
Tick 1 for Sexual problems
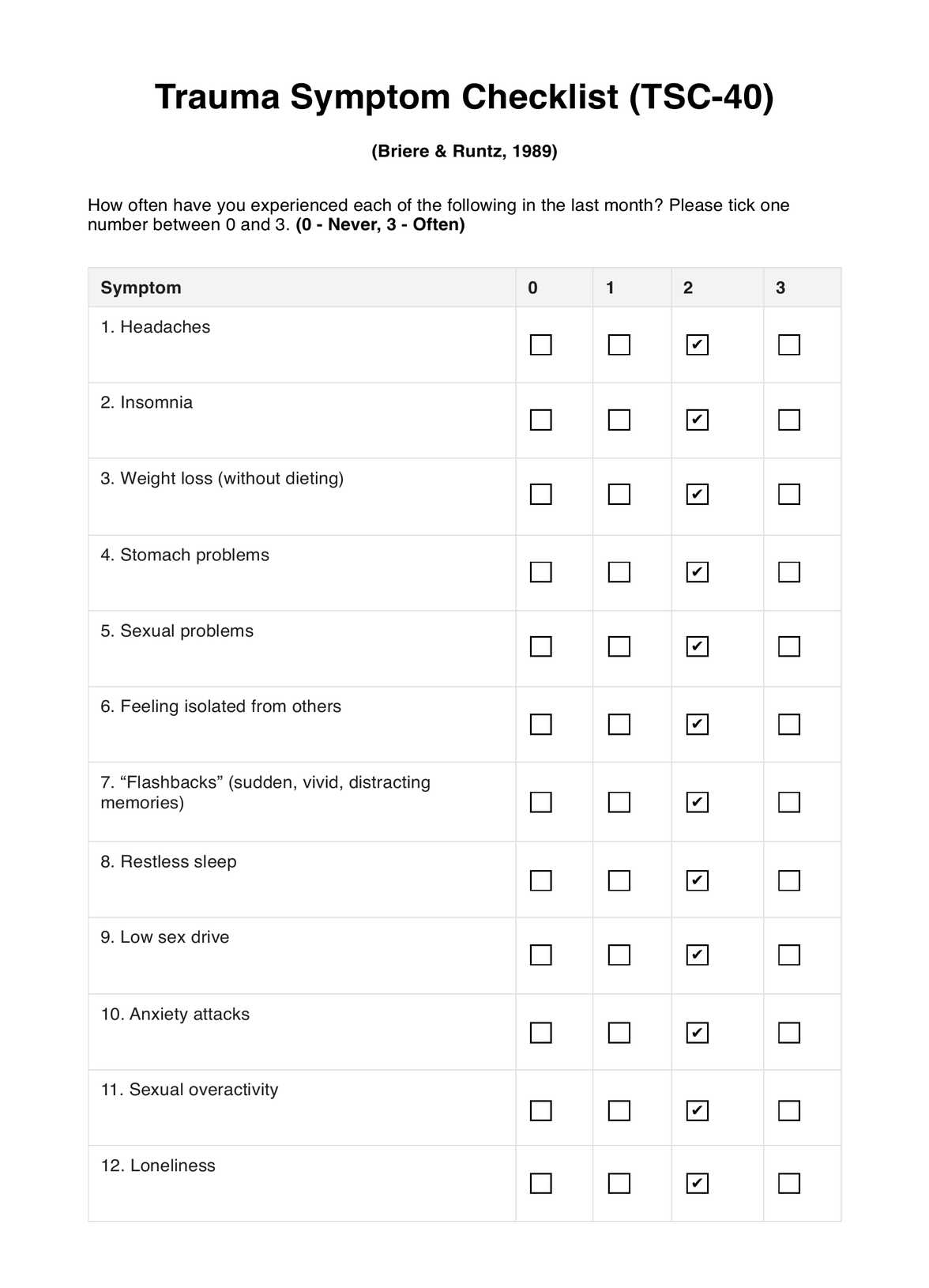(619, 646)
